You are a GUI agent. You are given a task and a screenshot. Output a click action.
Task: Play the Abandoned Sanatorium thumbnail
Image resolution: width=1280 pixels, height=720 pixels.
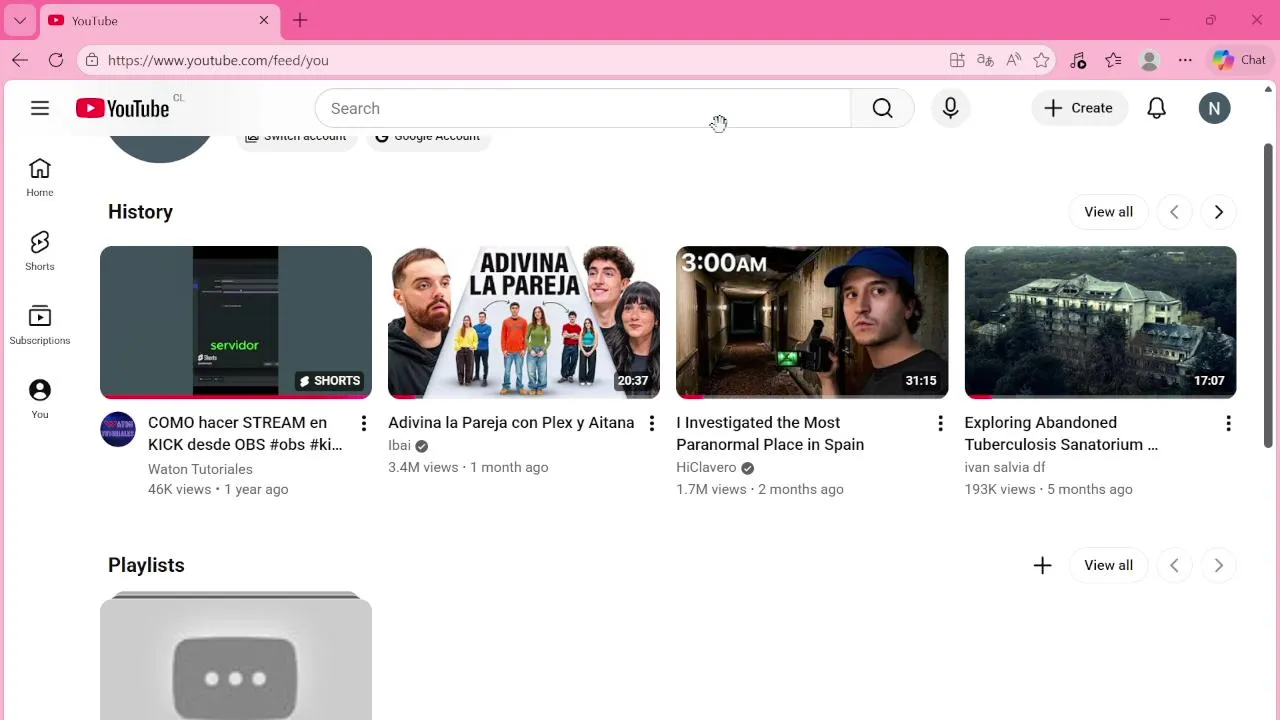pyautogui.click(x=1100, y=322)
